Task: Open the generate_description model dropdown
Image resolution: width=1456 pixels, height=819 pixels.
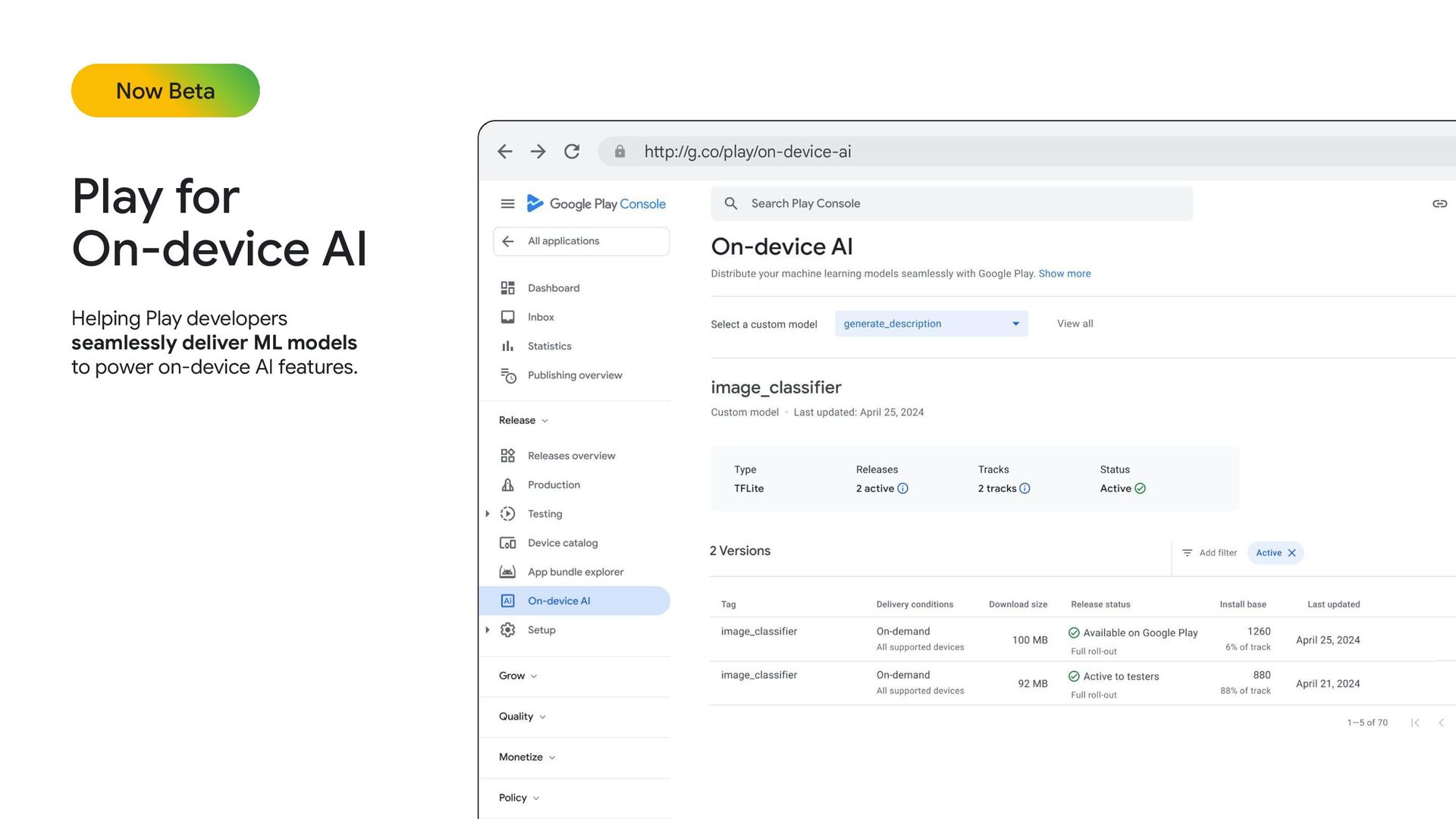Action: [930, 324]
